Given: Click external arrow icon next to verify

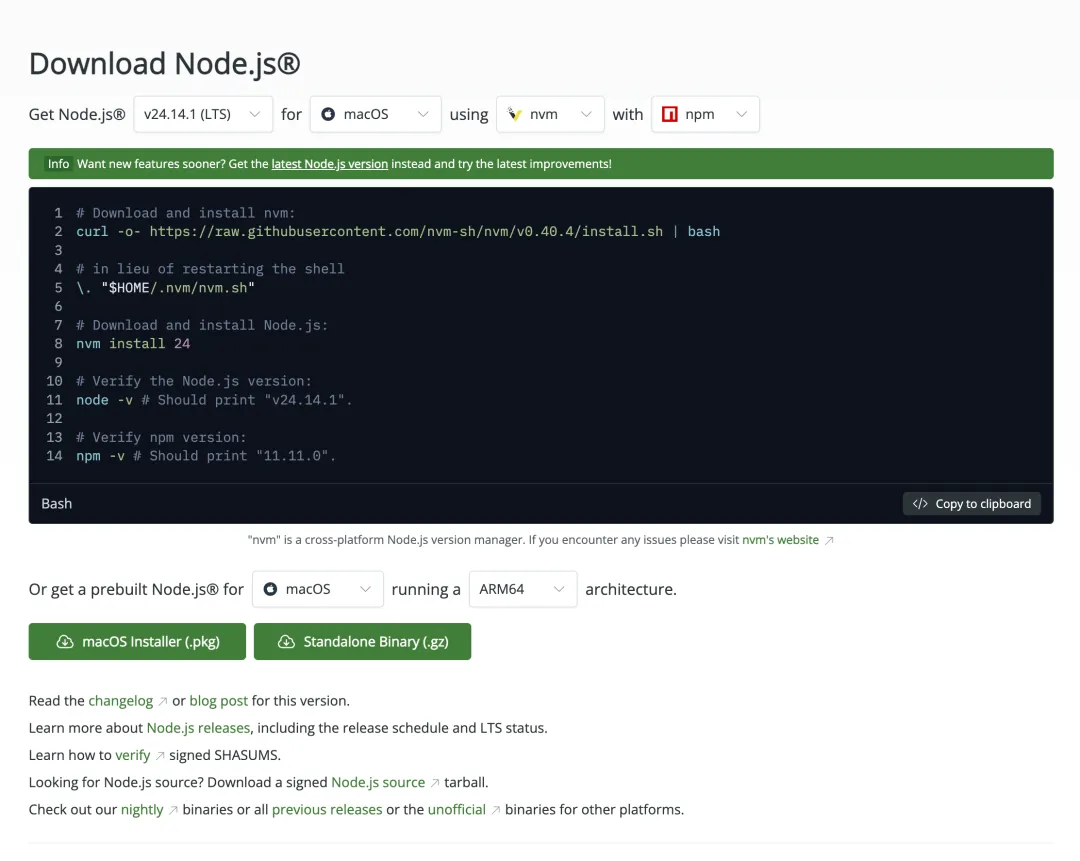Looking at the screenshot, I should [x=160, y=756].
